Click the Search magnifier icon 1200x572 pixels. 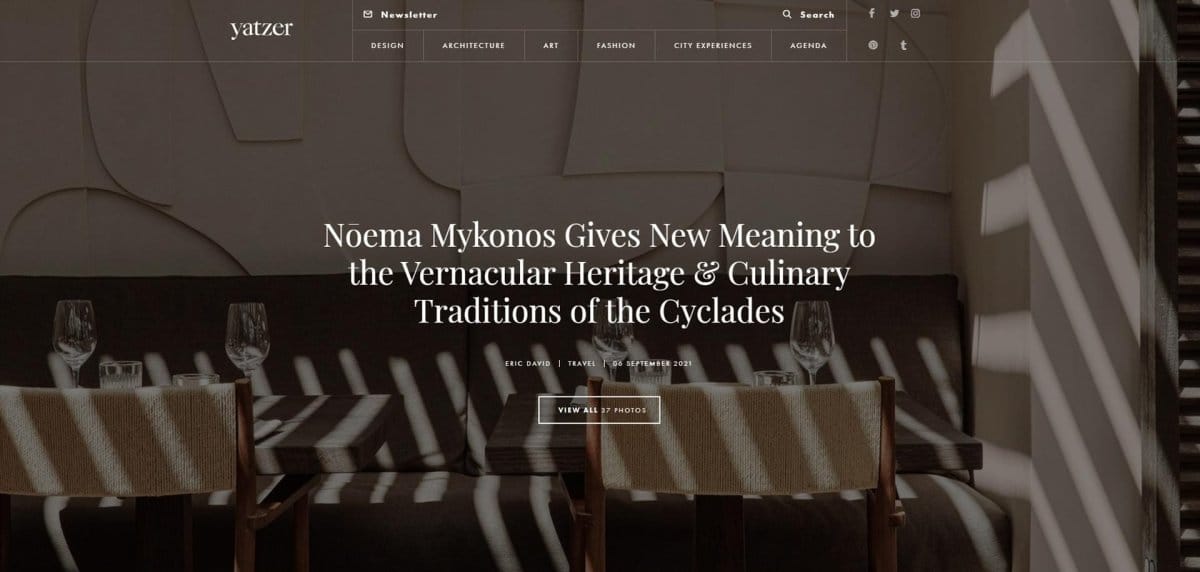[787, 15]
